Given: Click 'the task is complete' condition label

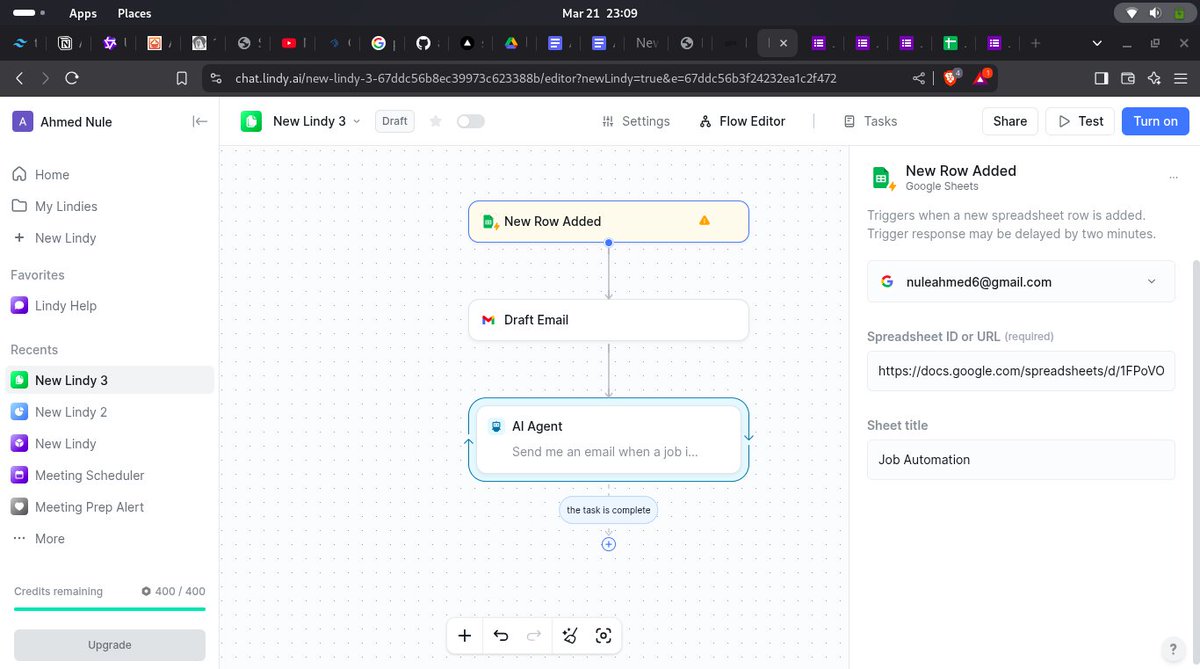Looking at the screenshot, I should (608, 510).
